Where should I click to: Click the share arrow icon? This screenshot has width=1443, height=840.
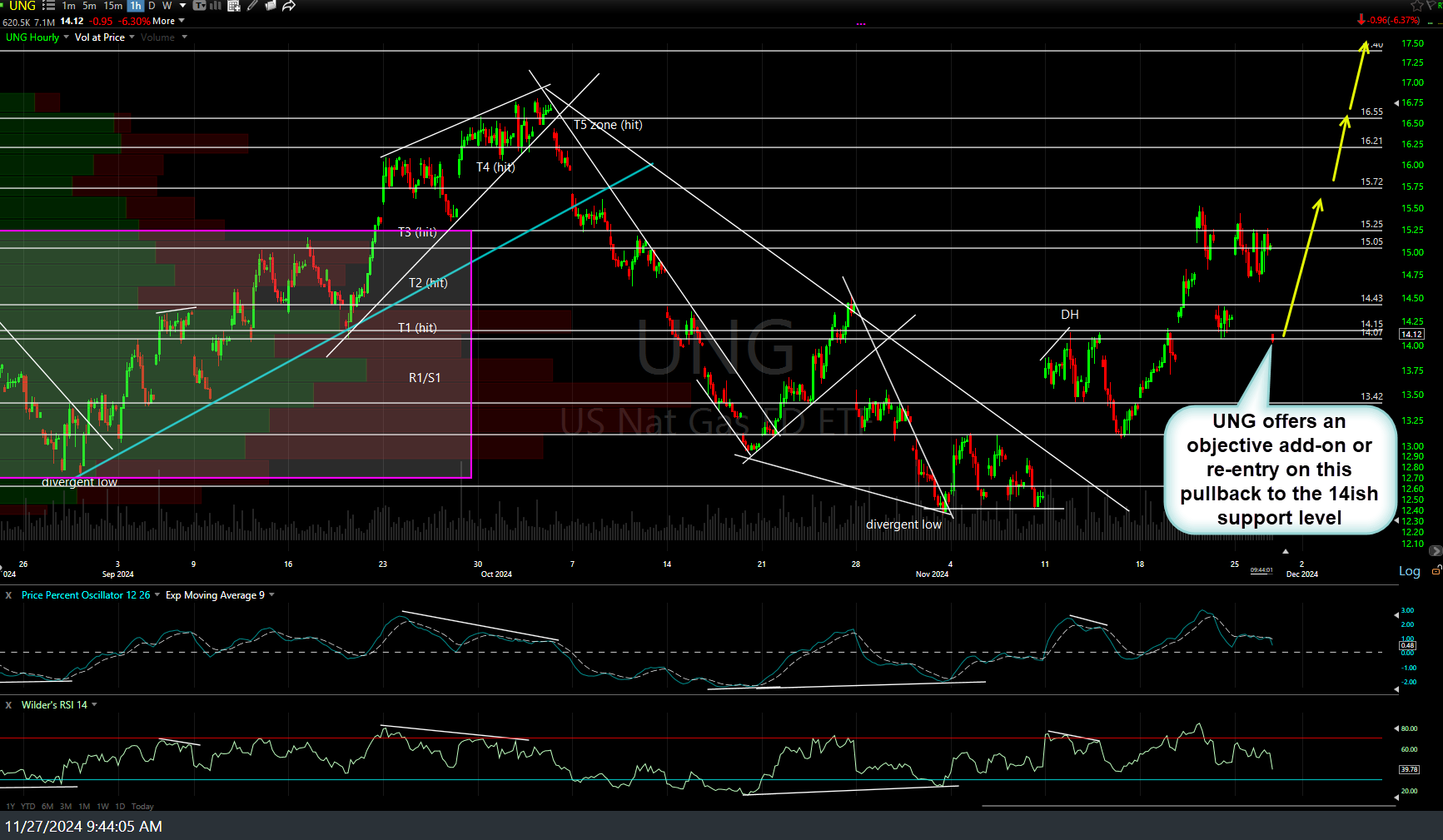pyautogui.click(x=289, y=6)
